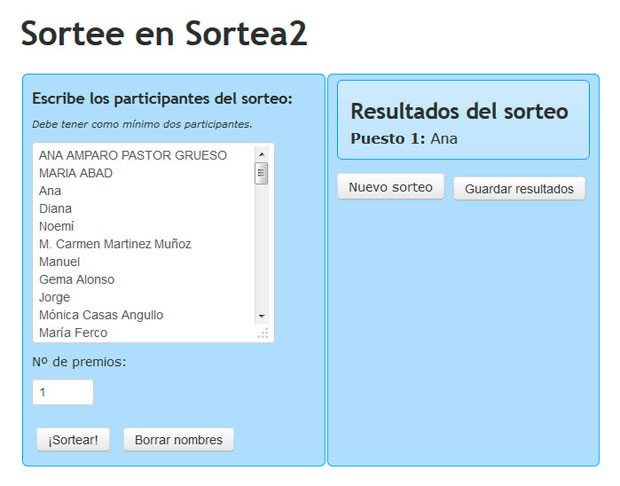Screen dimensions: 620x486
Task: Click Mónica Casas Angullo line
Action: [101, 315]
